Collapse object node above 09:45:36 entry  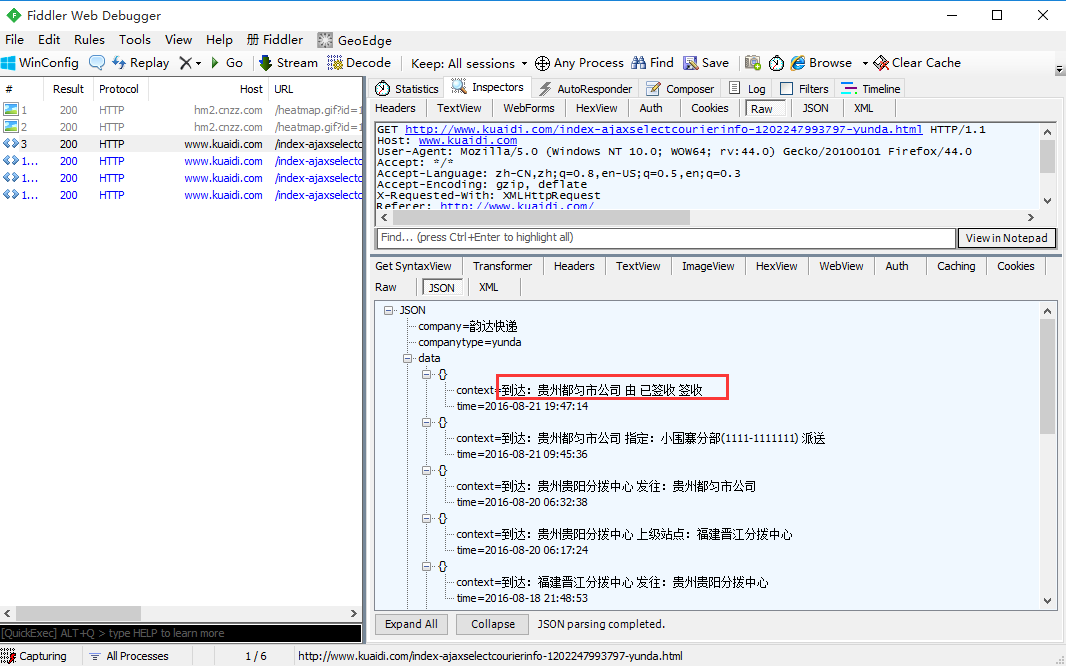click(427, 423)
